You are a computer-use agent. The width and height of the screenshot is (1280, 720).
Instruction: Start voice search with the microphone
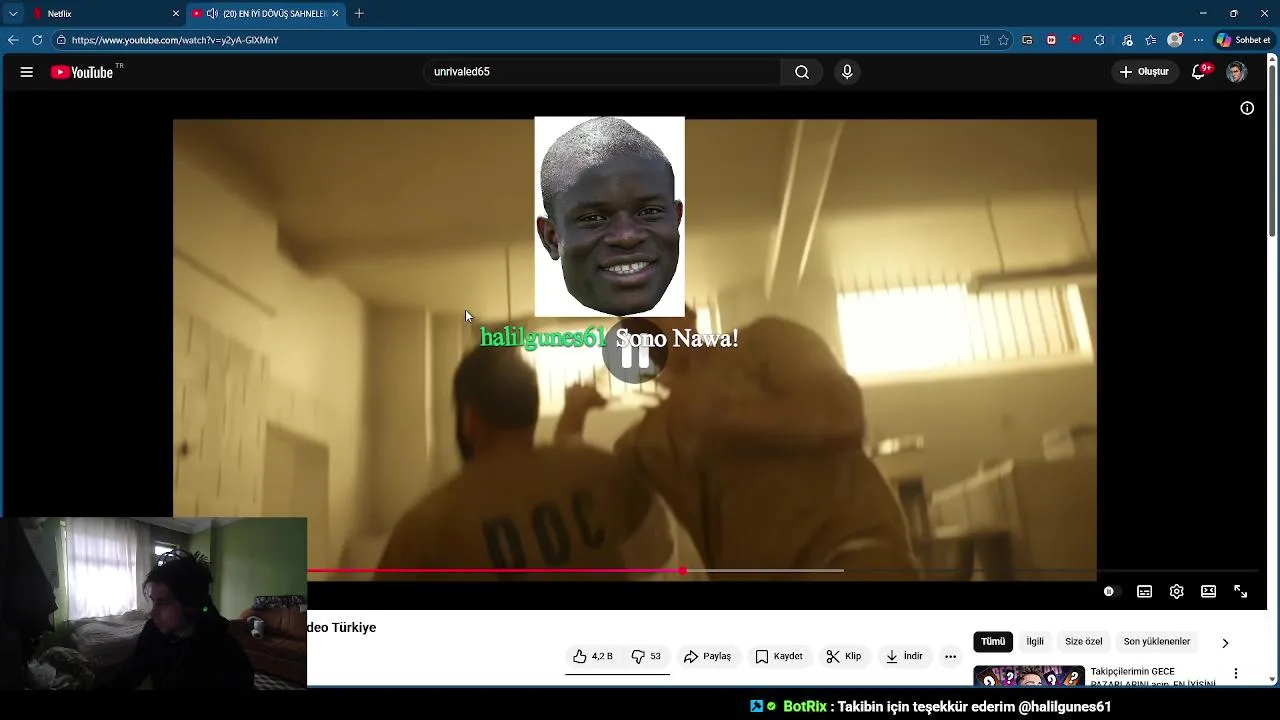pyautogui.click(x=847, y=72)
